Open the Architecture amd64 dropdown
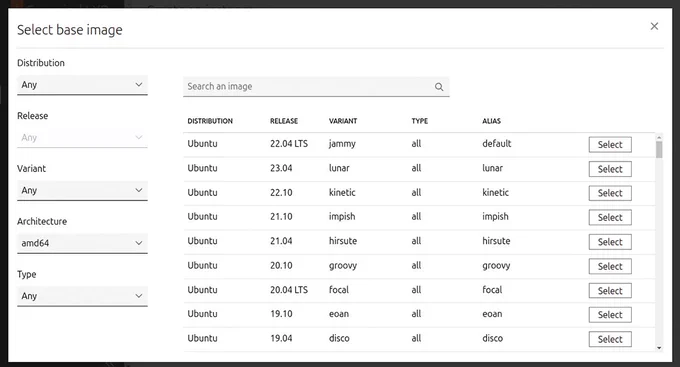This screenshot has height=367, width=680. tap(82, 243)
